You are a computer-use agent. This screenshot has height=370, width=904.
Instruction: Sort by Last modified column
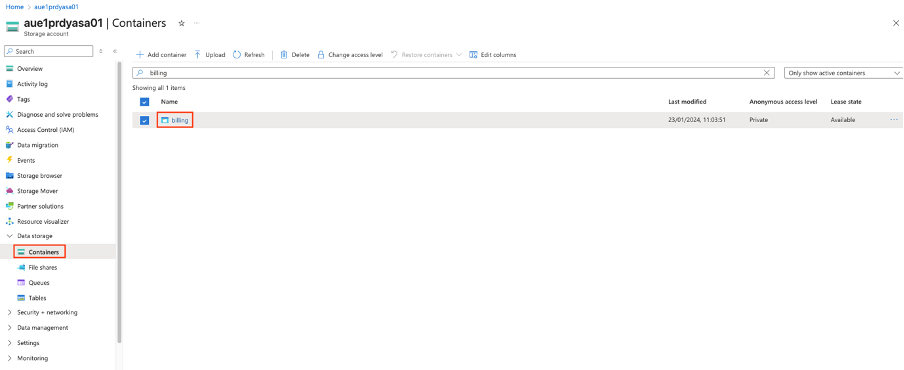[x=687, y=101]
